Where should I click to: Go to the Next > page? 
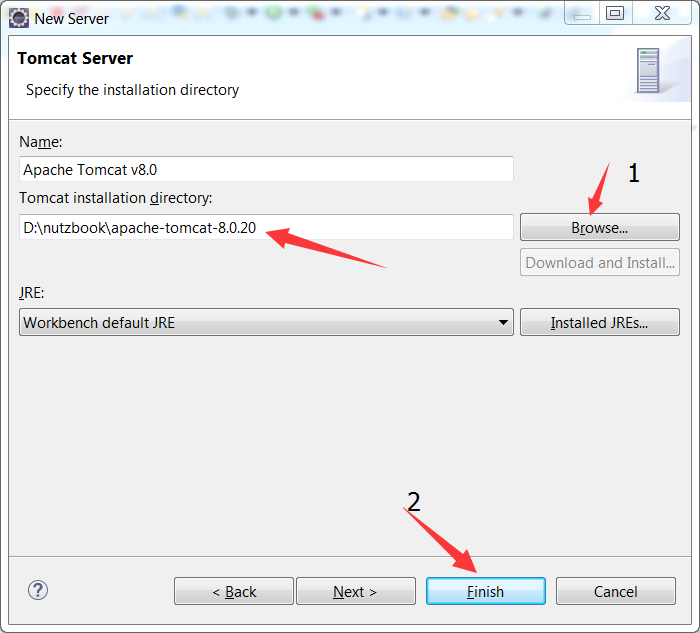point(356,591)
